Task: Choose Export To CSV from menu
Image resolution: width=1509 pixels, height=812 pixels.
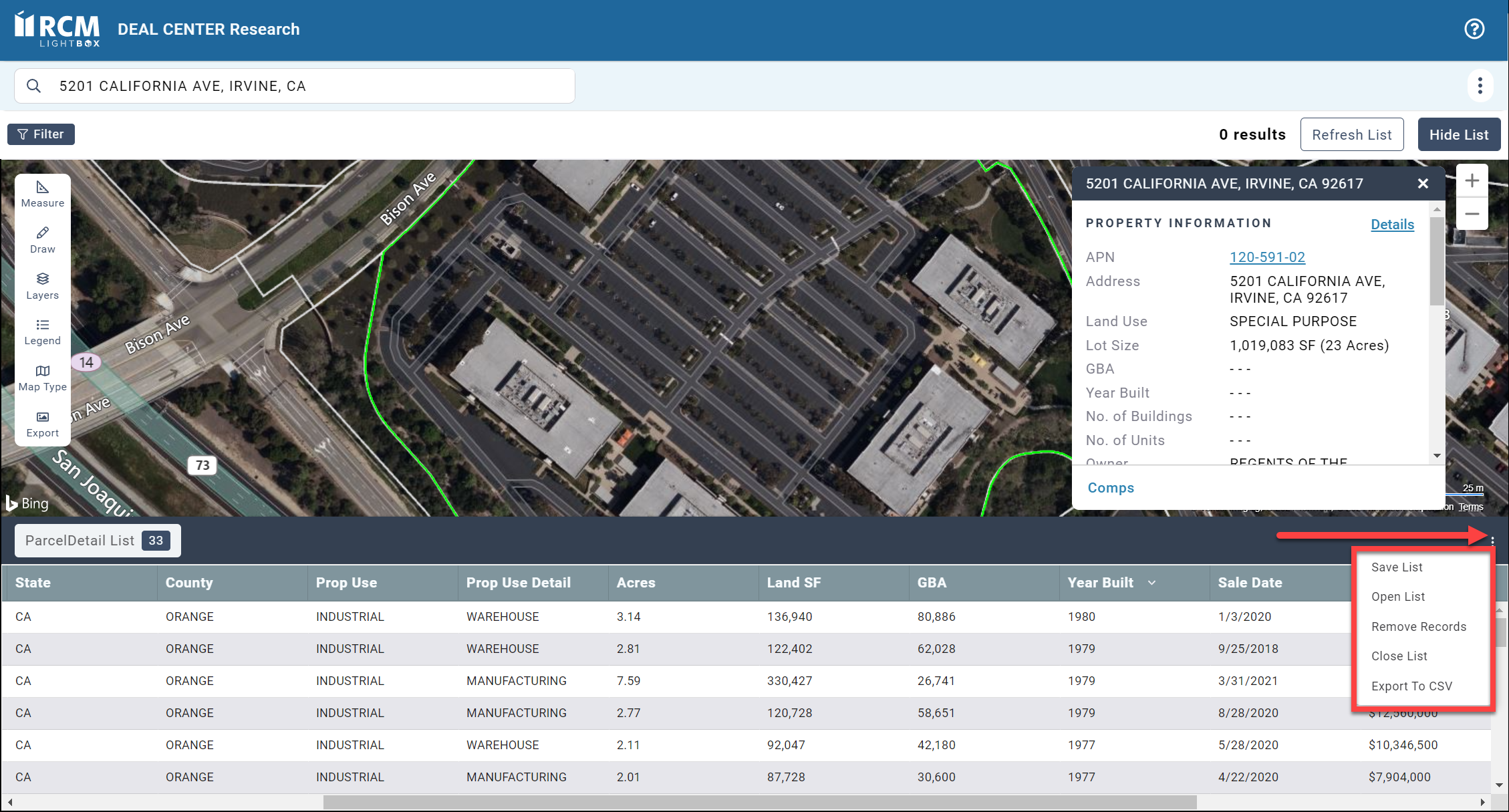Action: [1411, 686]
